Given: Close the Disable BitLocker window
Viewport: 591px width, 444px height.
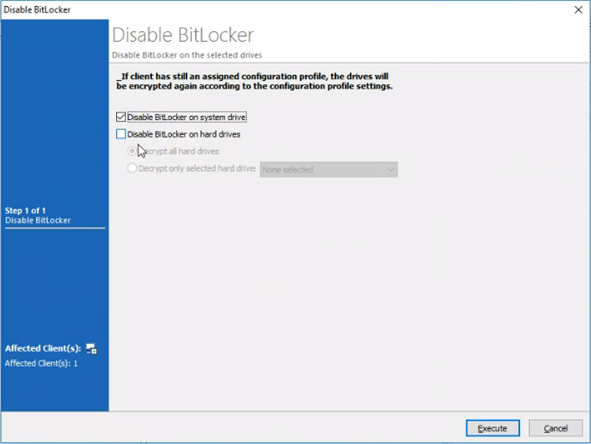Looking at the screenshot, I should [x=579, y=10].
